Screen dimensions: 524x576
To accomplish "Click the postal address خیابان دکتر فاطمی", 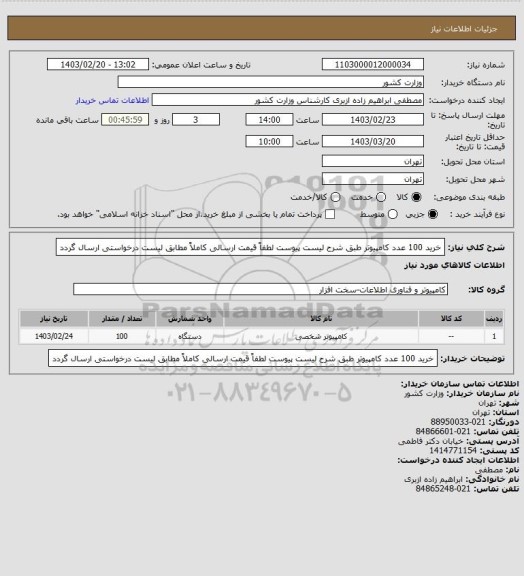I will 430,441.
